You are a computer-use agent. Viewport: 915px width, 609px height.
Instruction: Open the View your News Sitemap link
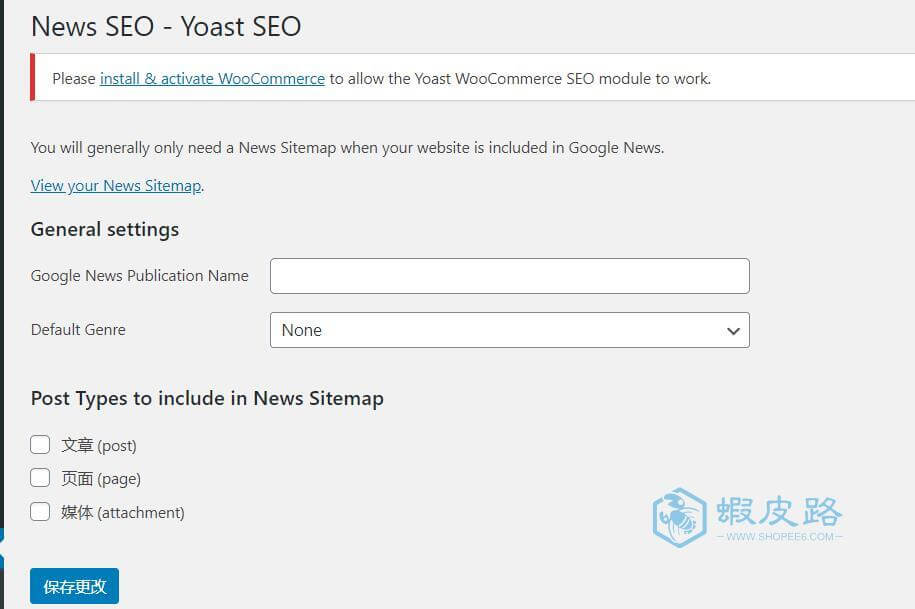[x=116, y=186]
